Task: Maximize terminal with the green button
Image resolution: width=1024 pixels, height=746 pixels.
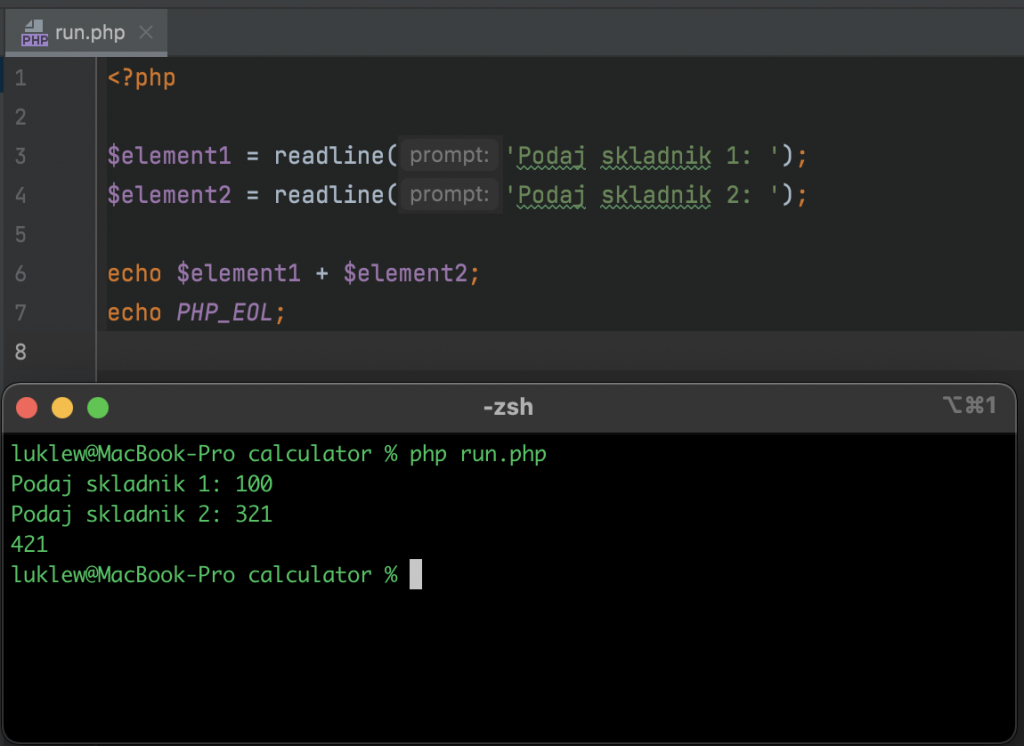Action: tap(98, 408)
